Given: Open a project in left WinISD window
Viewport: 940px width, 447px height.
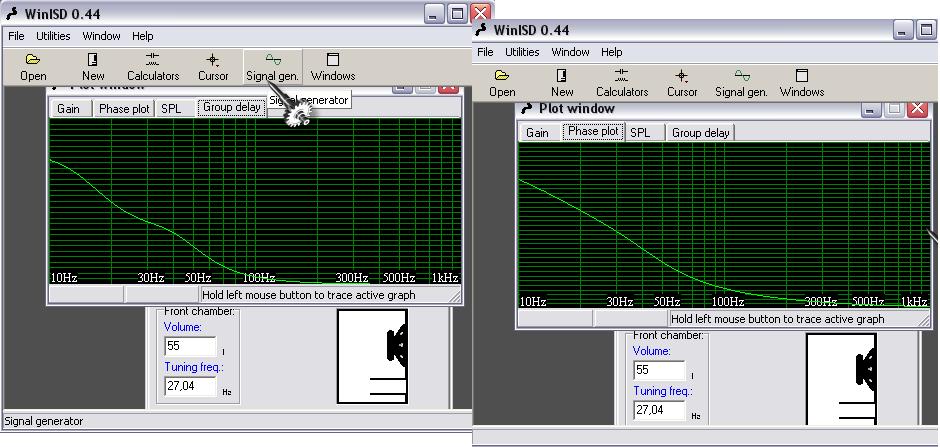Looking at the screenshot, I should pos(33,67).
